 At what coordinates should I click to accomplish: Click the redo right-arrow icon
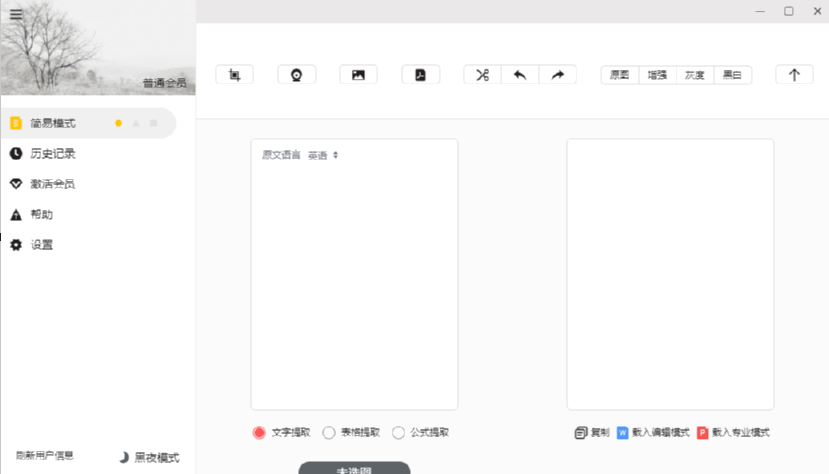558,75
